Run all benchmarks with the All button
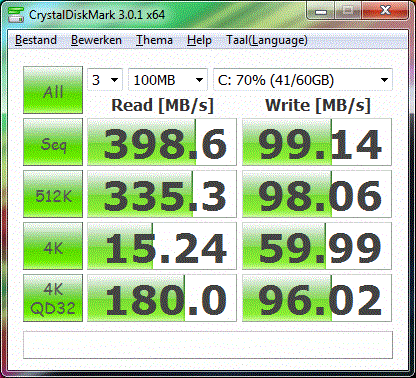 click(53, 90)
